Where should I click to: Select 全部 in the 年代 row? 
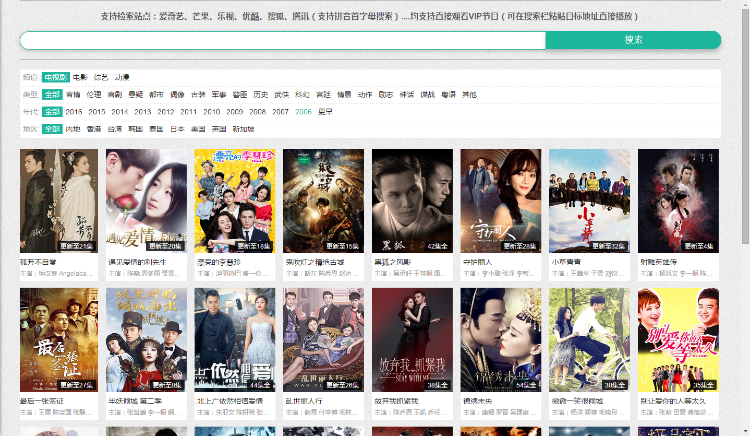pyautogui.click(x=52, y=112)
